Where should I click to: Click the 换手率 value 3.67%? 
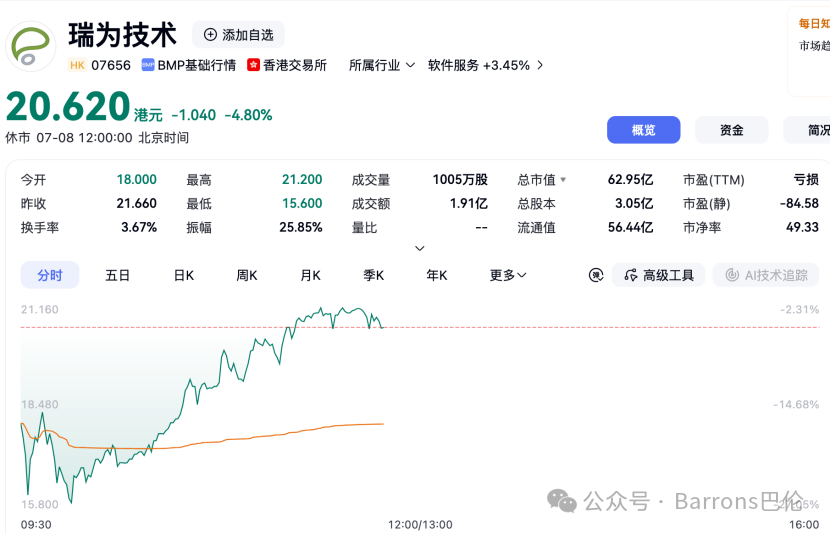[x=139, y=228]
